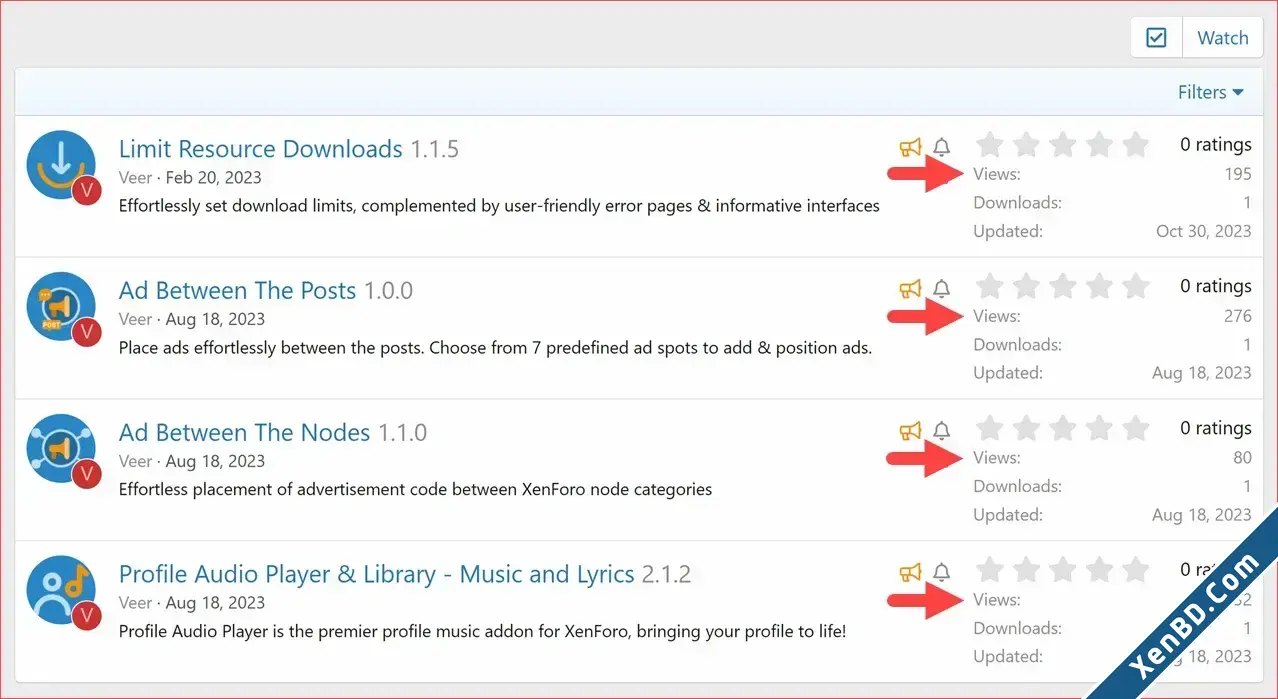Click bell icon for Ad Between The Nodes
Screen dimensions: 1278x699
point(941,432)
